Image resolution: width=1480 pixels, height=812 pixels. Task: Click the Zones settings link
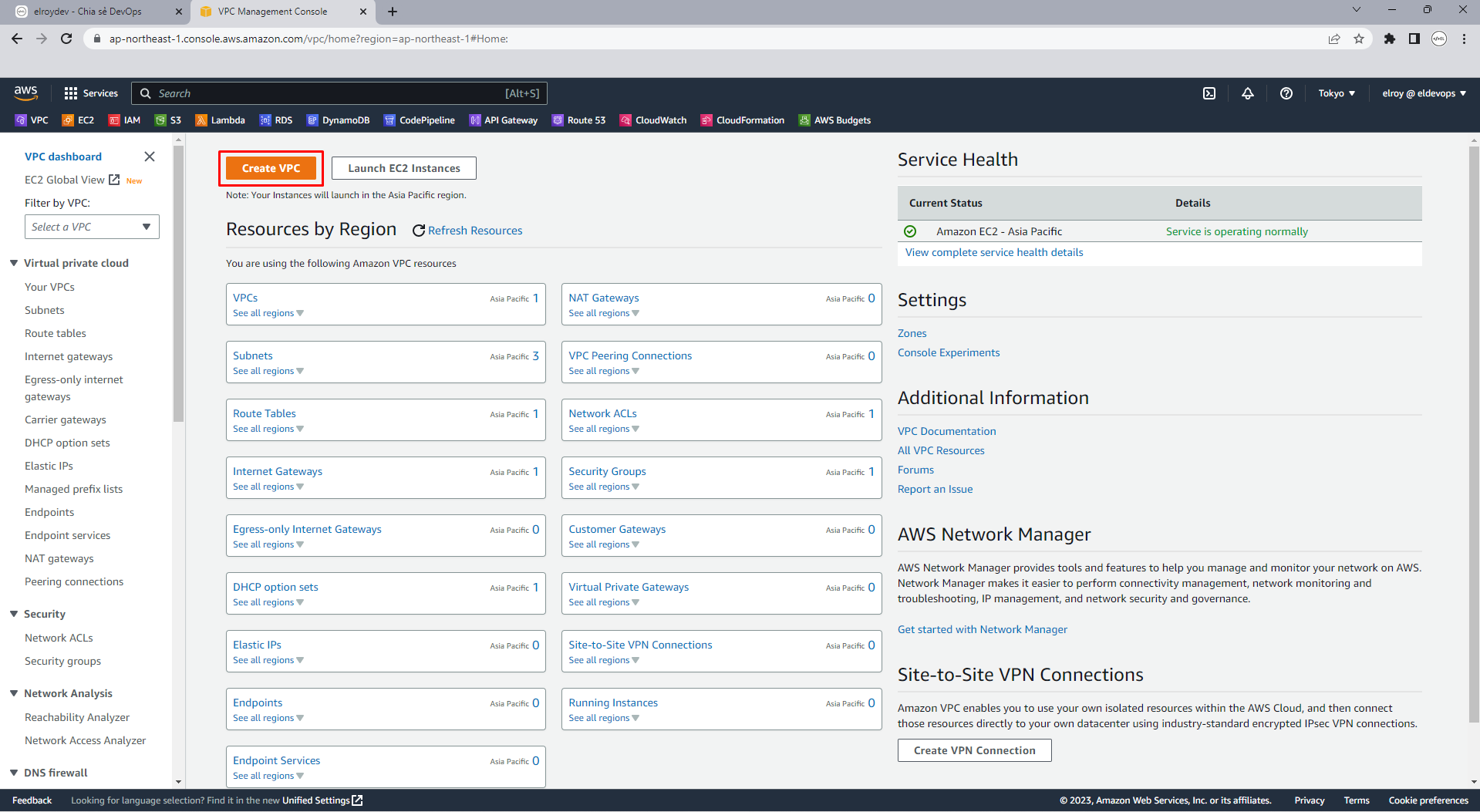coord(912,333)
